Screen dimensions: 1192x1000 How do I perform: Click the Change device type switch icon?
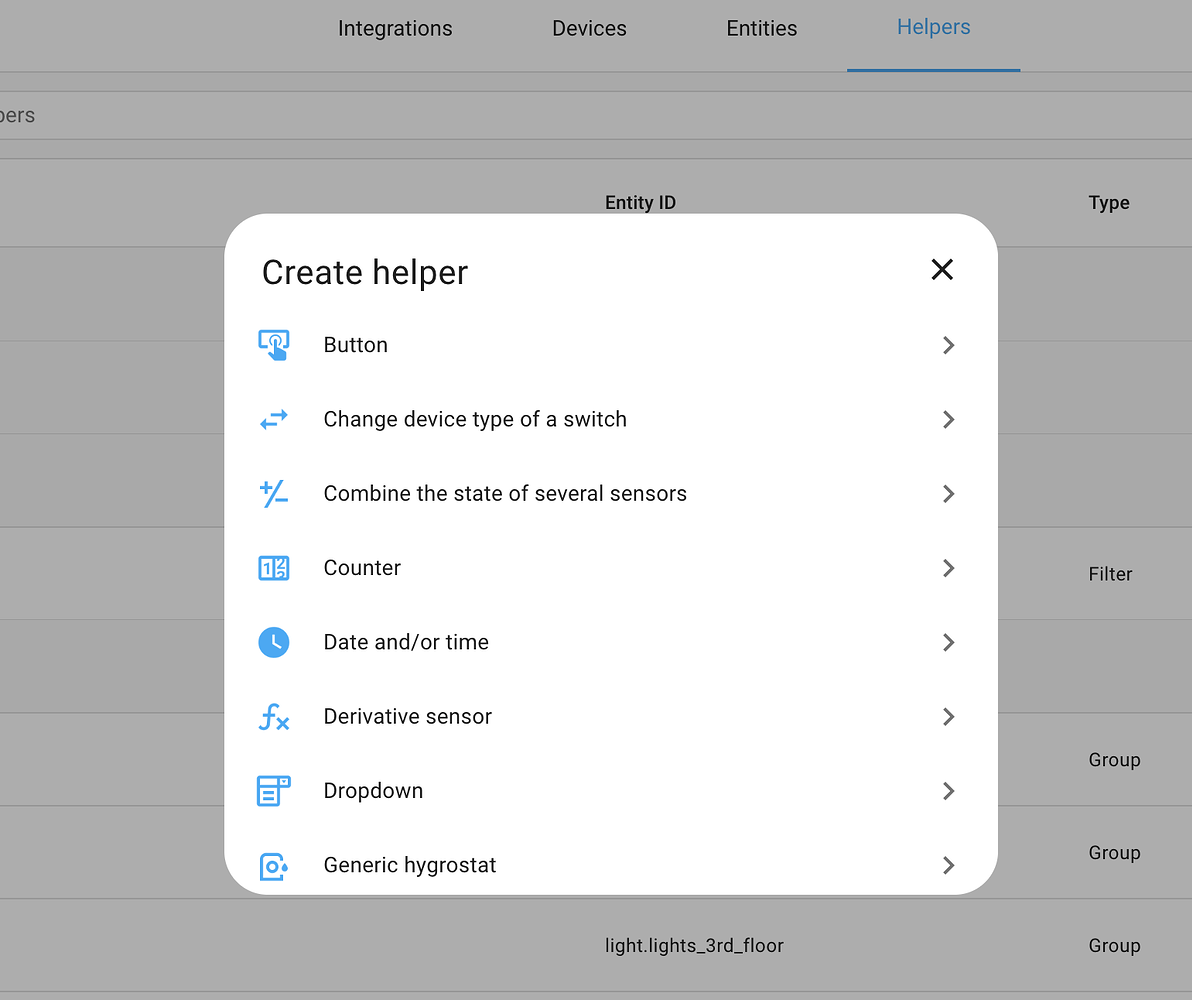click(274, 419)
